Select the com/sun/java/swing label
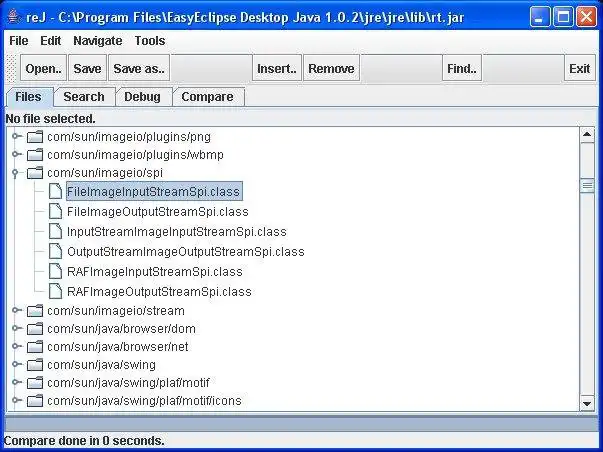Viewport: 603px width, 452px height. [101, 365]
